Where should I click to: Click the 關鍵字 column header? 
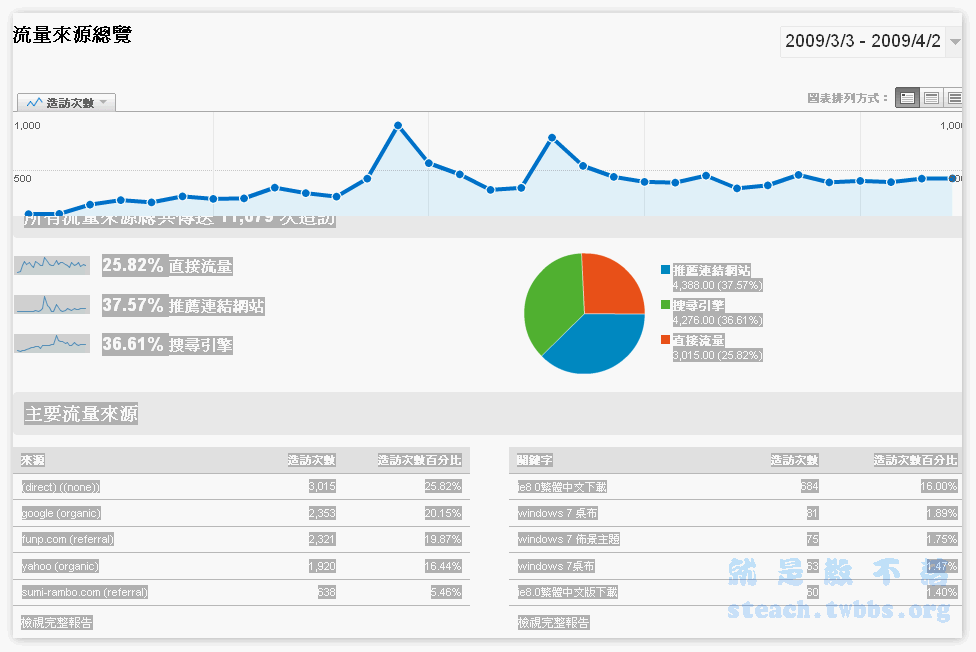pyautogui.click(x=535, y=460)
